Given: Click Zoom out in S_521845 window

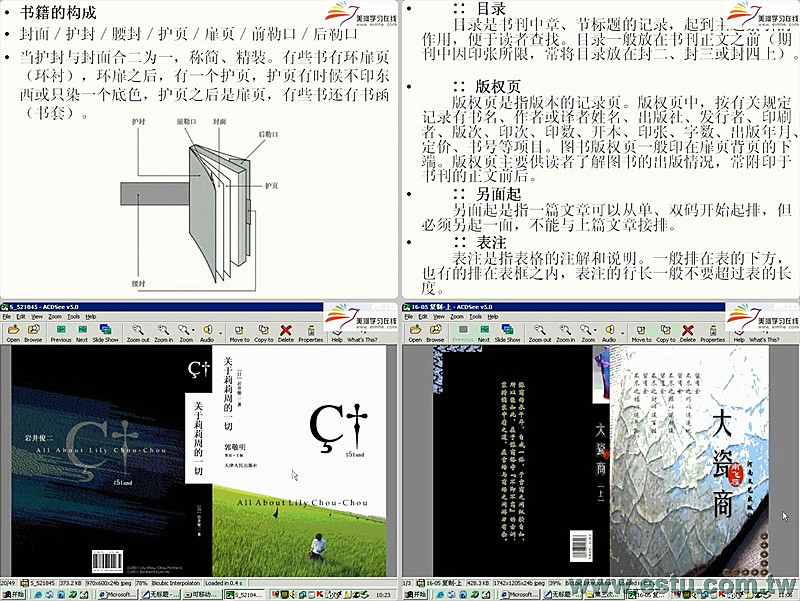Looking at the screenshot, I should 138,333.
